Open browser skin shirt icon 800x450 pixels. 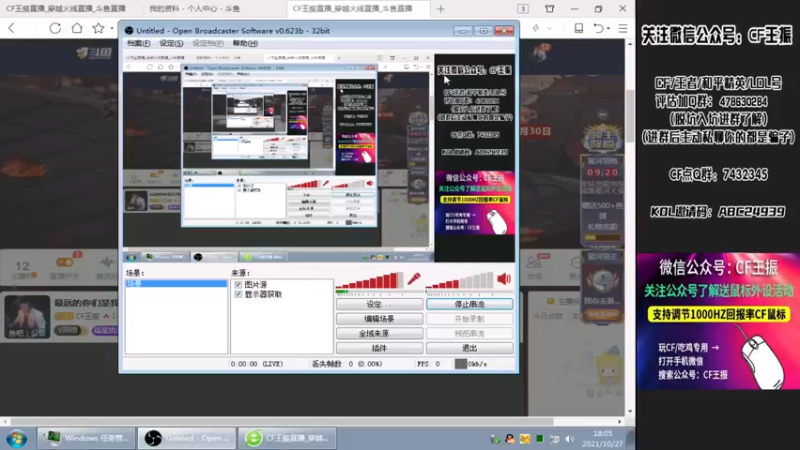(549, 9)
